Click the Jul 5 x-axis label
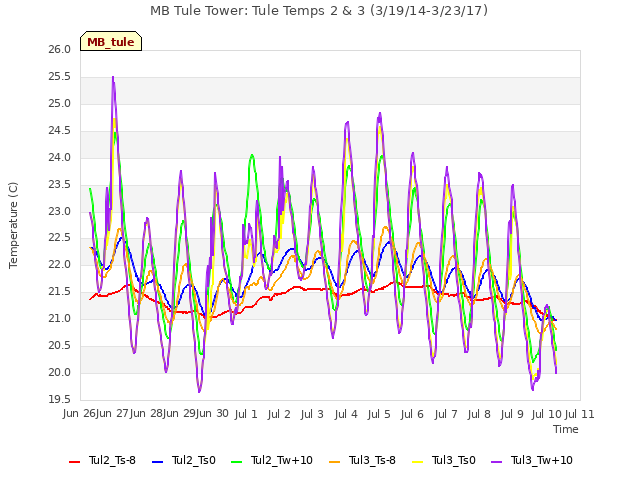 click(379, 414)
